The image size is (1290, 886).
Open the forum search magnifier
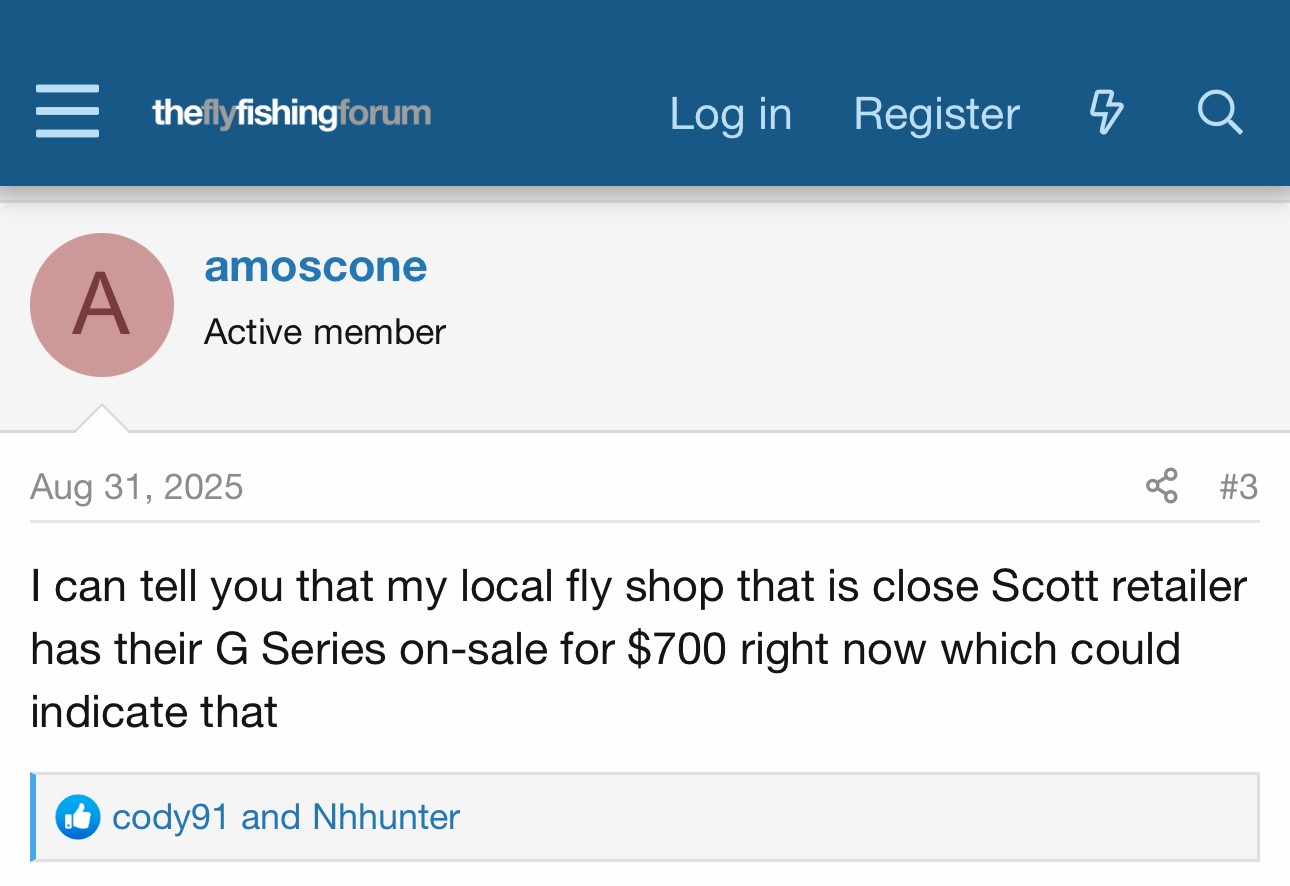[x=1219, y=112]
